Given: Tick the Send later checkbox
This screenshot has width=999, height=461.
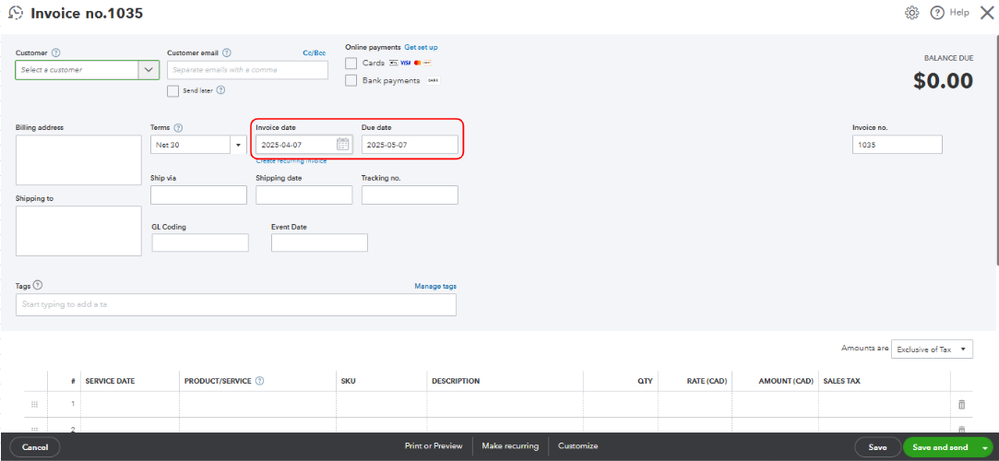Looking at the screenshot, I should pyautogui.click(x=173, y=91).
